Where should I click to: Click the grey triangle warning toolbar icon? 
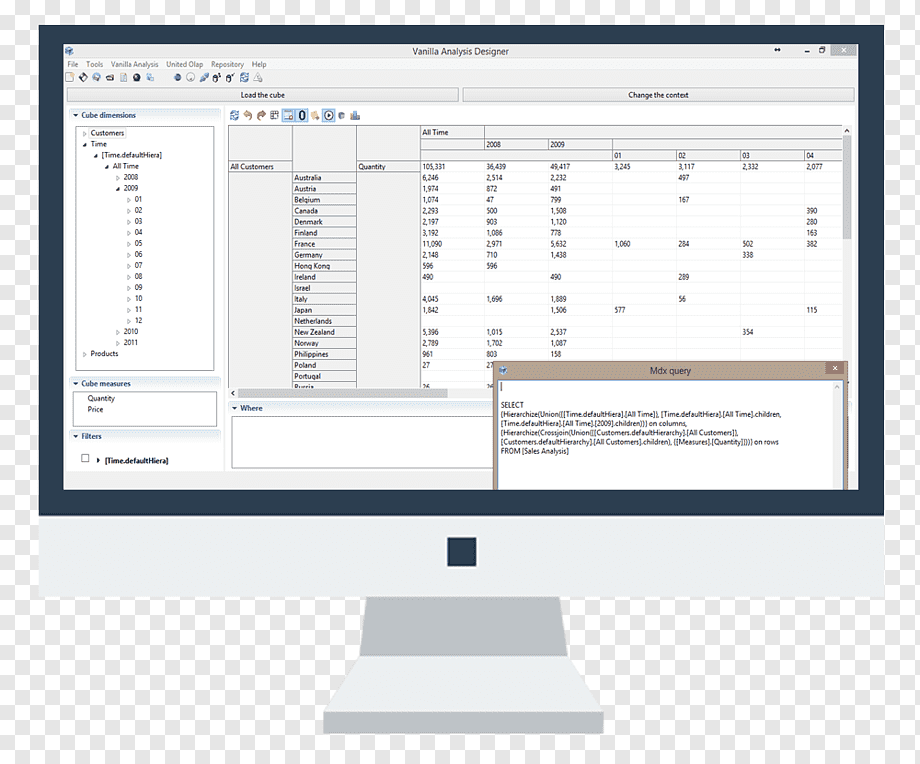258,77
